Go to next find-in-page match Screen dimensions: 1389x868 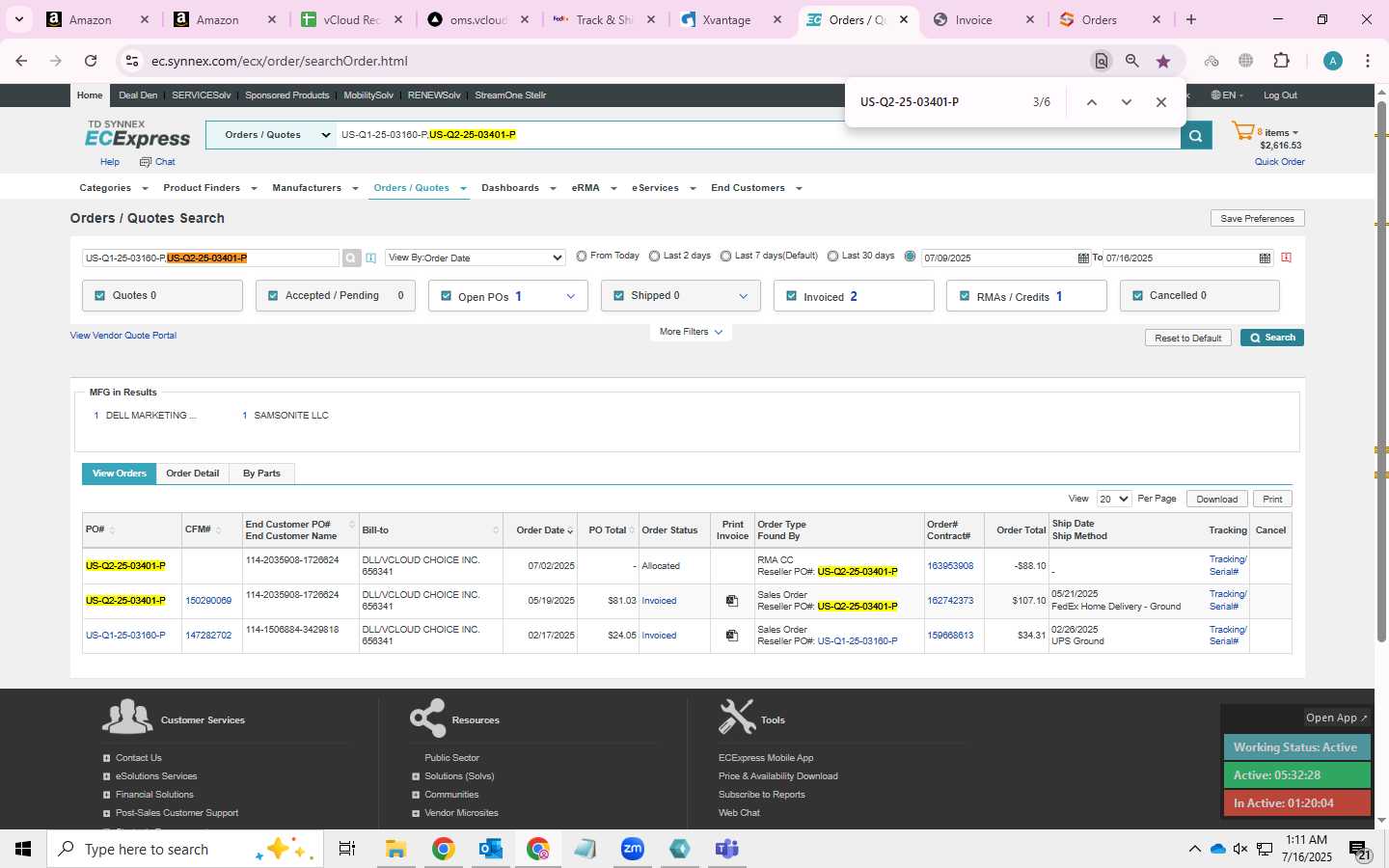coord(1126,102)
